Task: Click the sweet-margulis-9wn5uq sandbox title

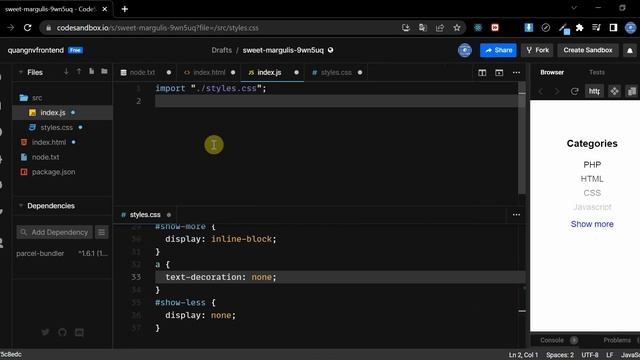Action: (283, 50)
